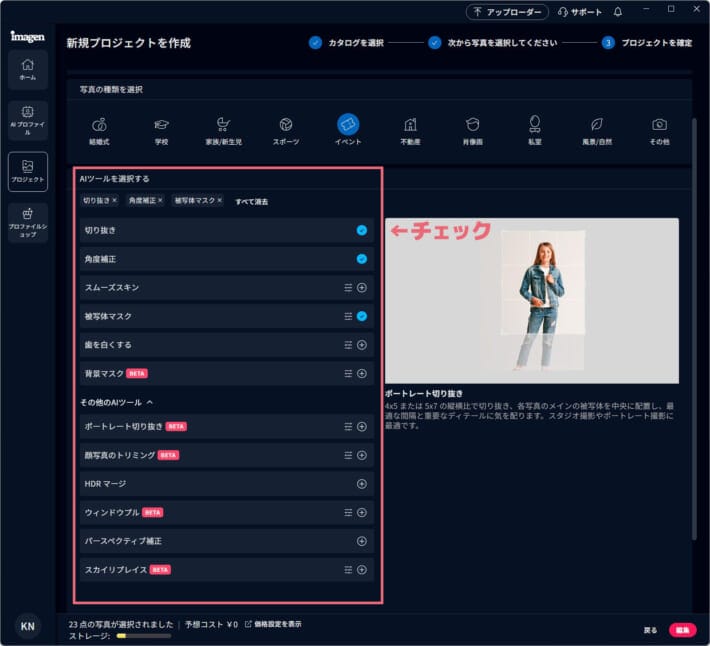Open settings icon for ポートレート切り抜き
Viewport: 710px width, 646px height.
click(348, 426)
